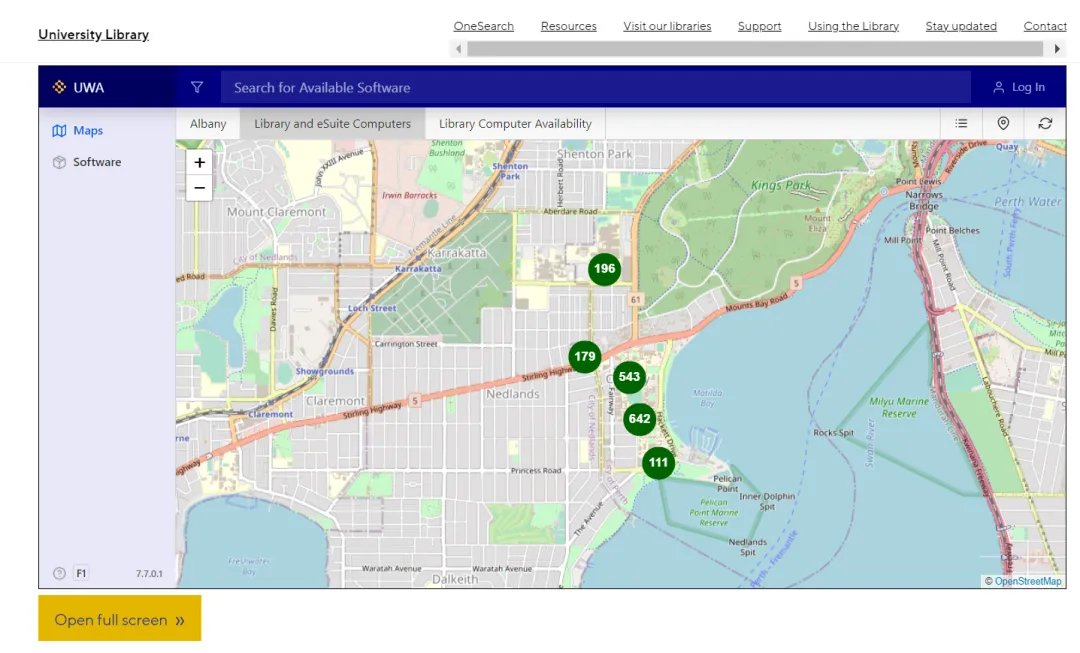Zoom in with the plus button
1080x653 pixels.
(199, 163)
